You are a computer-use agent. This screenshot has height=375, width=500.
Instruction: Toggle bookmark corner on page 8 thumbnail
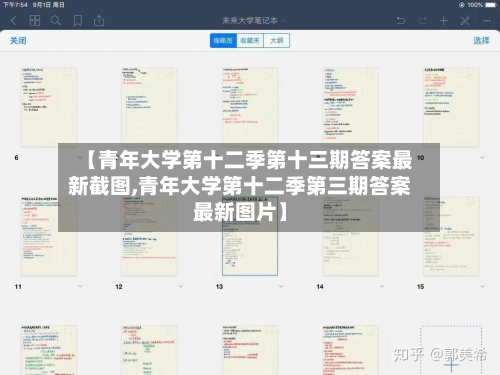[x=270, y=72]
